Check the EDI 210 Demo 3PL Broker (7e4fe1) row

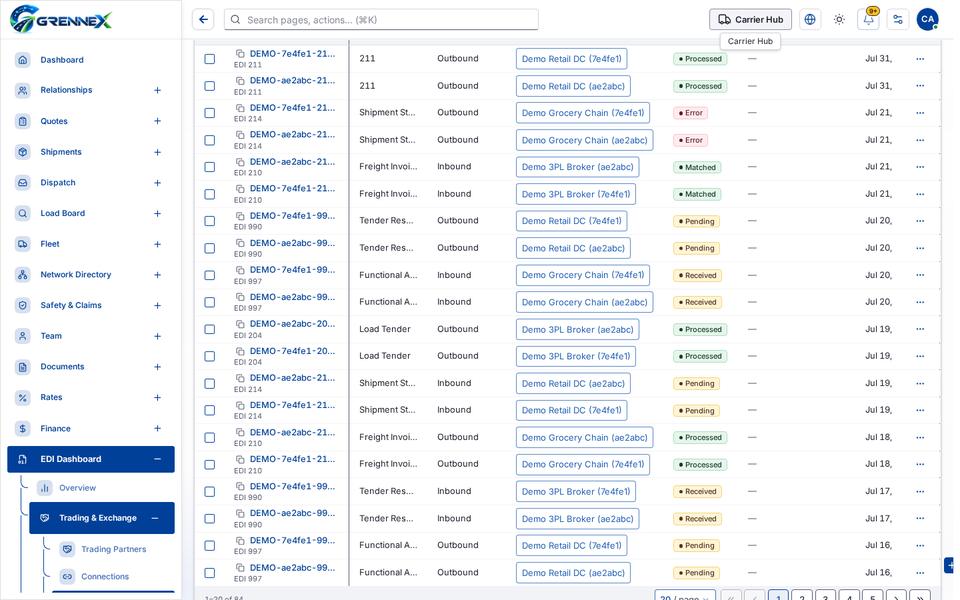pyautogui.click(x=209, y=194)
